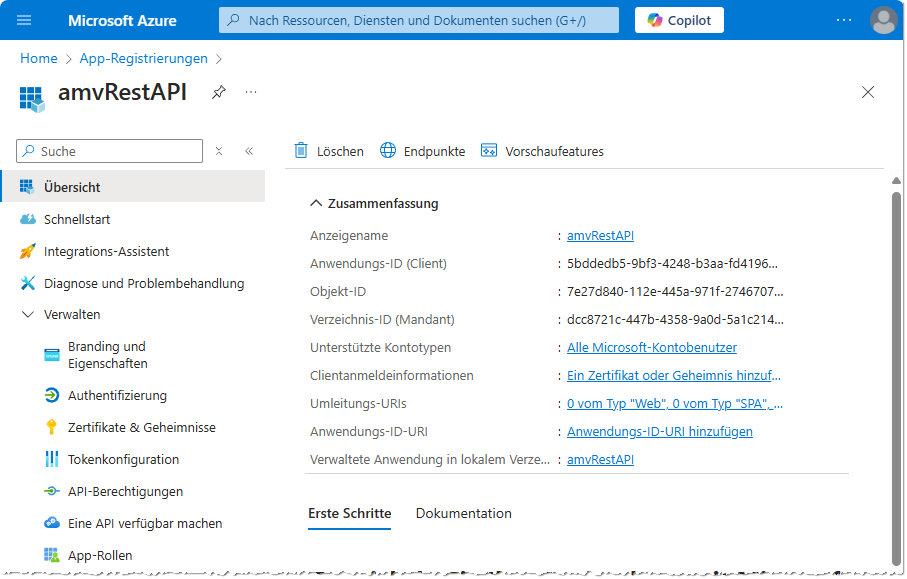
Task: Open Copilot in the top bar
Action: tap(678, 19)
